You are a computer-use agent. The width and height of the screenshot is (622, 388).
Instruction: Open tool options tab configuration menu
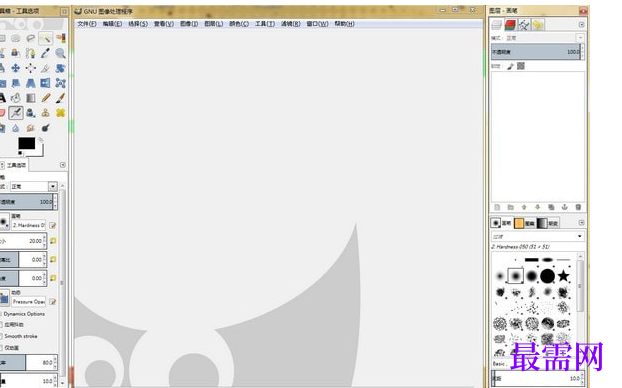[x=63, y=165]
